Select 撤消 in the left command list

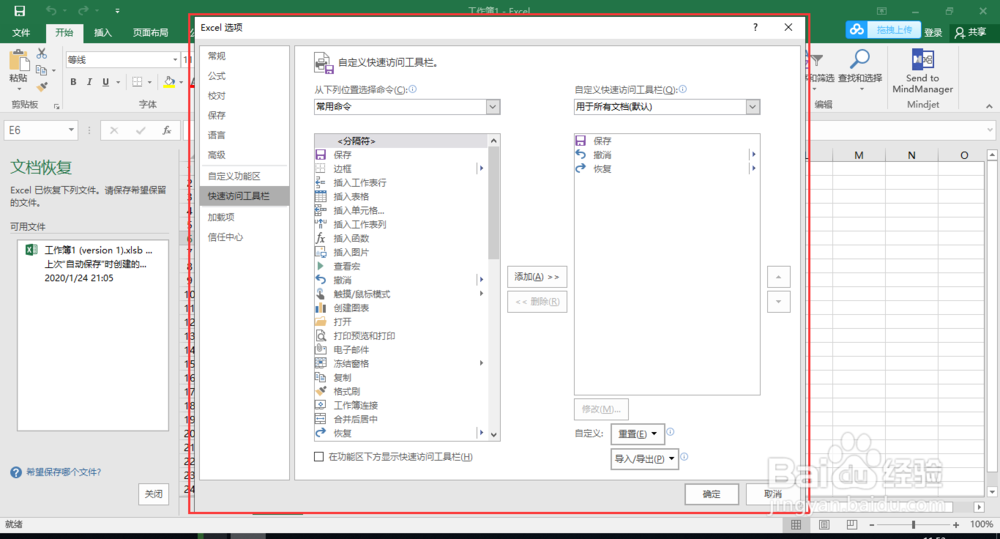(x=401, y=280)
